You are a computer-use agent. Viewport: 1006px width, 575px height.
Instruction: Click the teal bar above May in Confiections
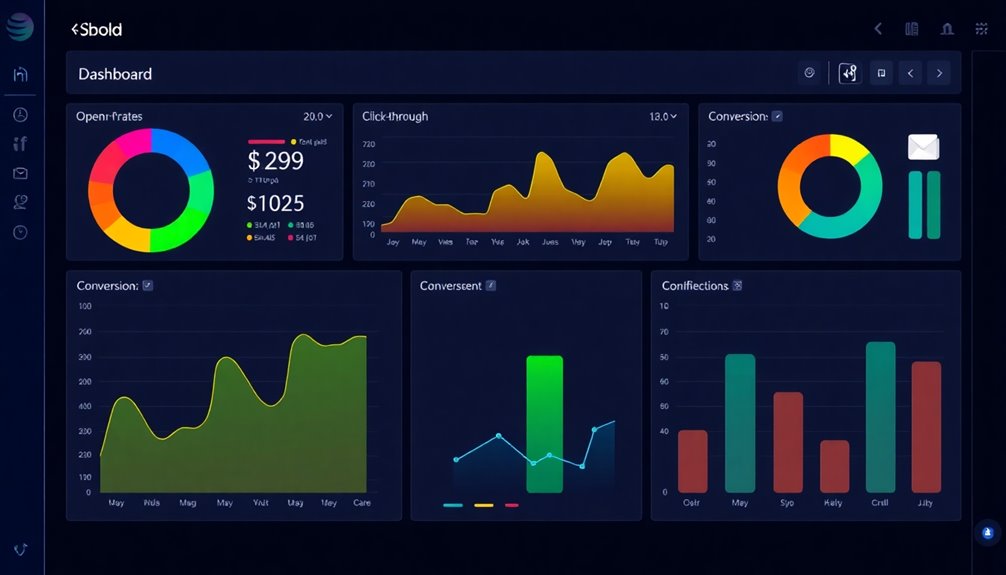(740, 424)
